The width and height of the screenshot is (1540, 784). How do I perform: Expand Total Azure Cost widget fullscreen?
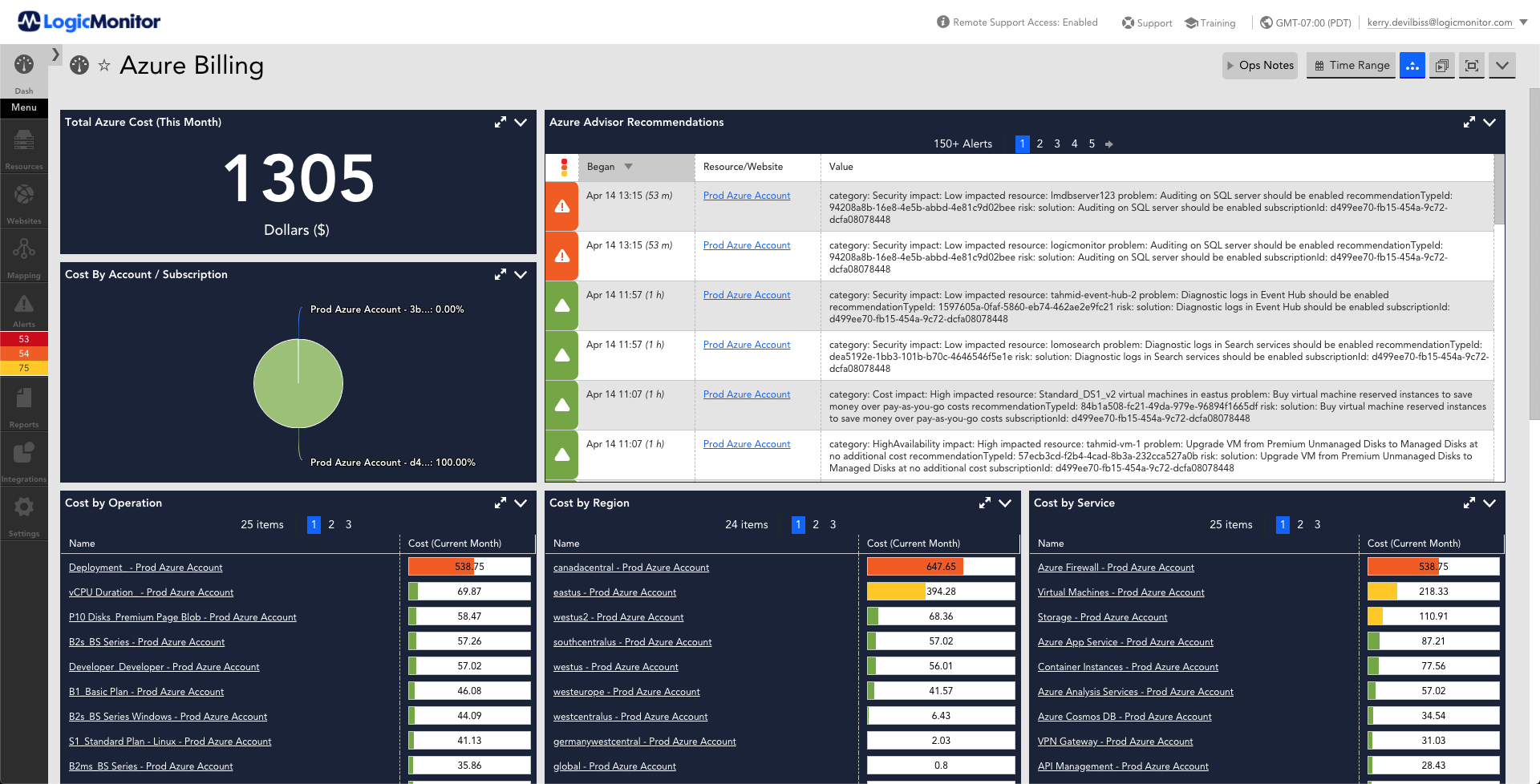point(500,122)
